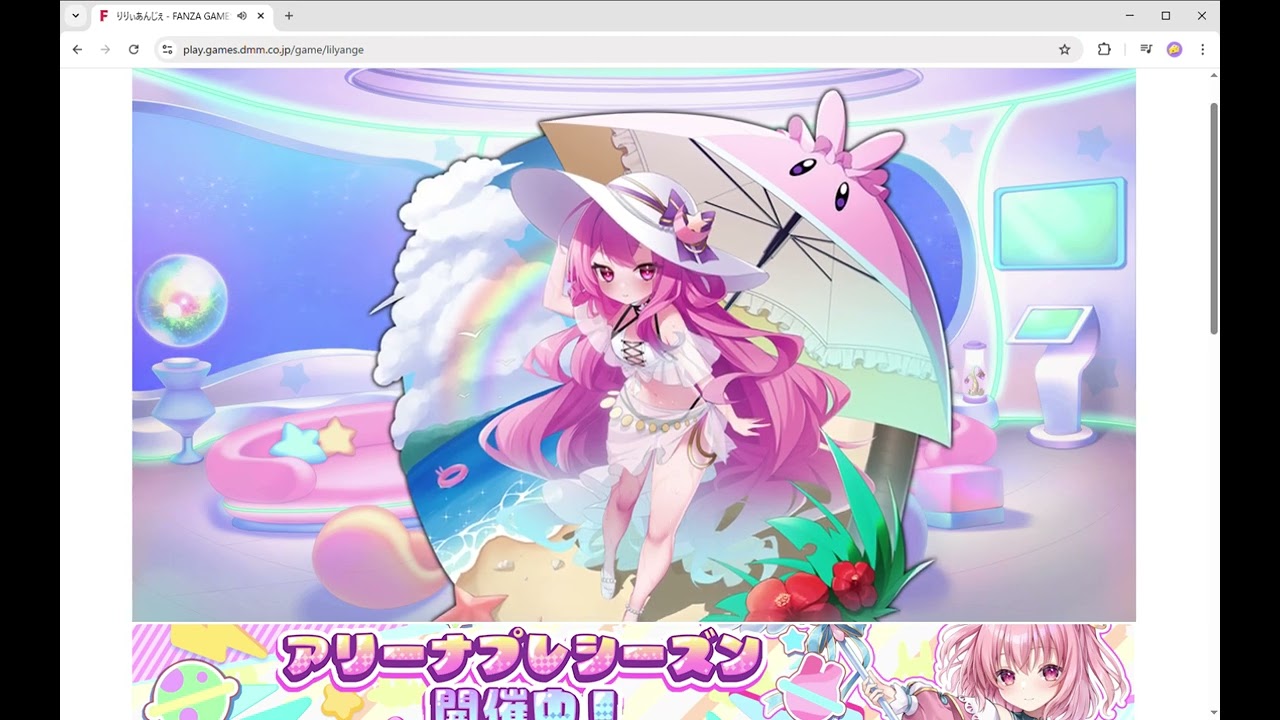Image resolution: width=1280 pixels, height=720 pixels.
Task: Open the アリーナプレシーズン event banner
Action: click(634, 672)
